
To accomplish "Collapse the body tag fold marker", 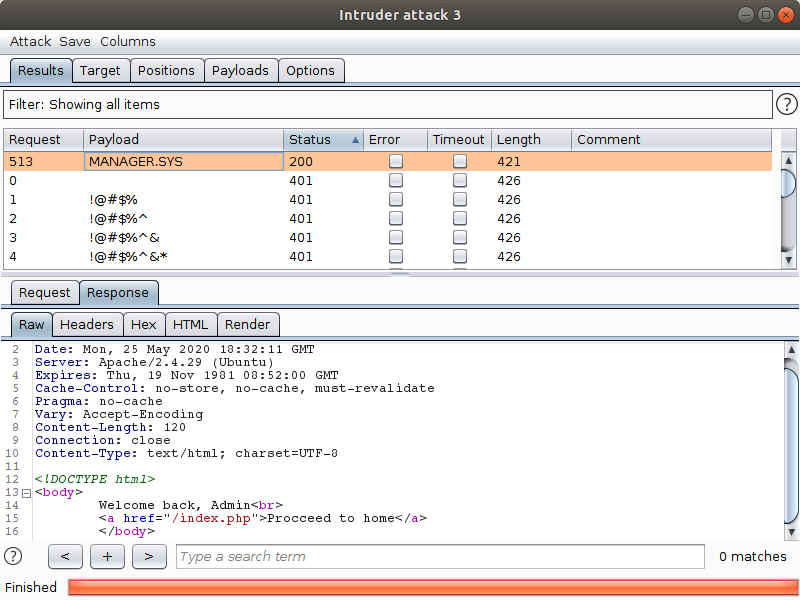I will click(x=26, y=493).
